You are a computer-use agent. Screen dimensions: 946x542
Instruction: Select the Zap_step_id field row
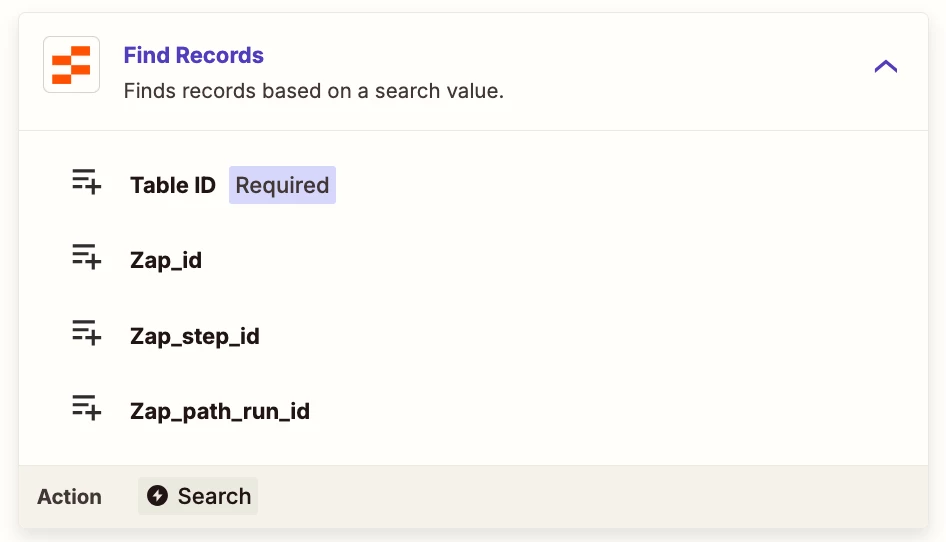click(473, 336)
